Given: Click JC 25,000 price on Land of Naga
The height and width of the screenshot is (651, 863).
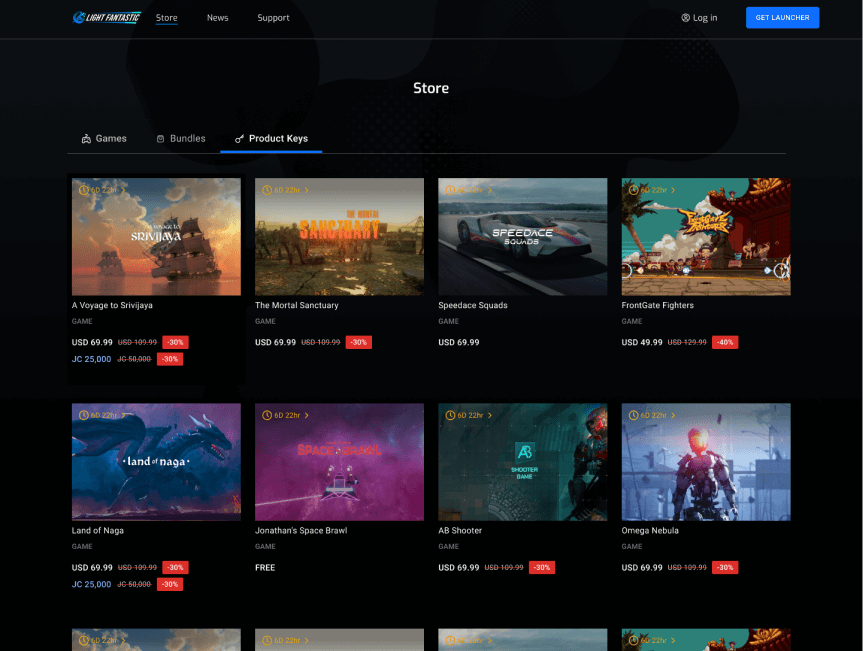Looking at the screenshot, I should [x=91, y=584].
